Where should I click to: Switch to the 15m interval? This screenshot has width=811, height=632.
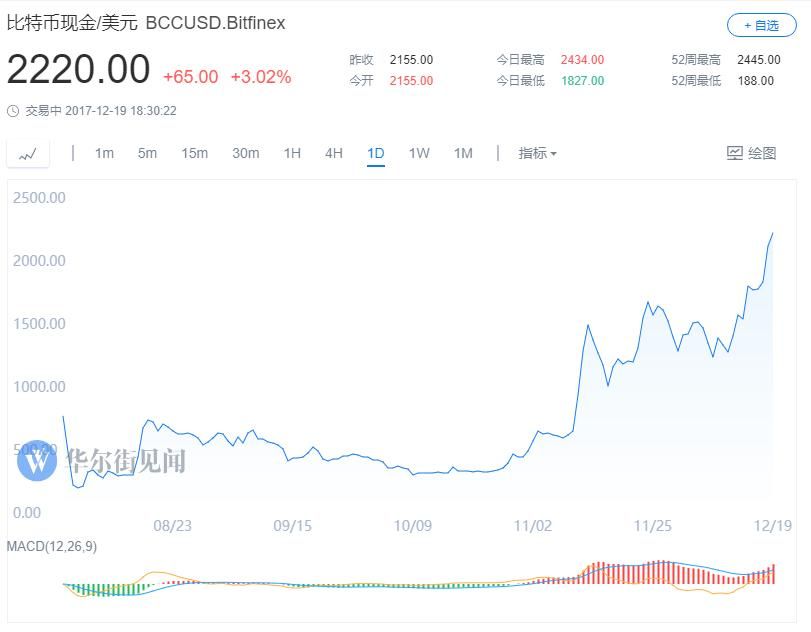point(194,153)
